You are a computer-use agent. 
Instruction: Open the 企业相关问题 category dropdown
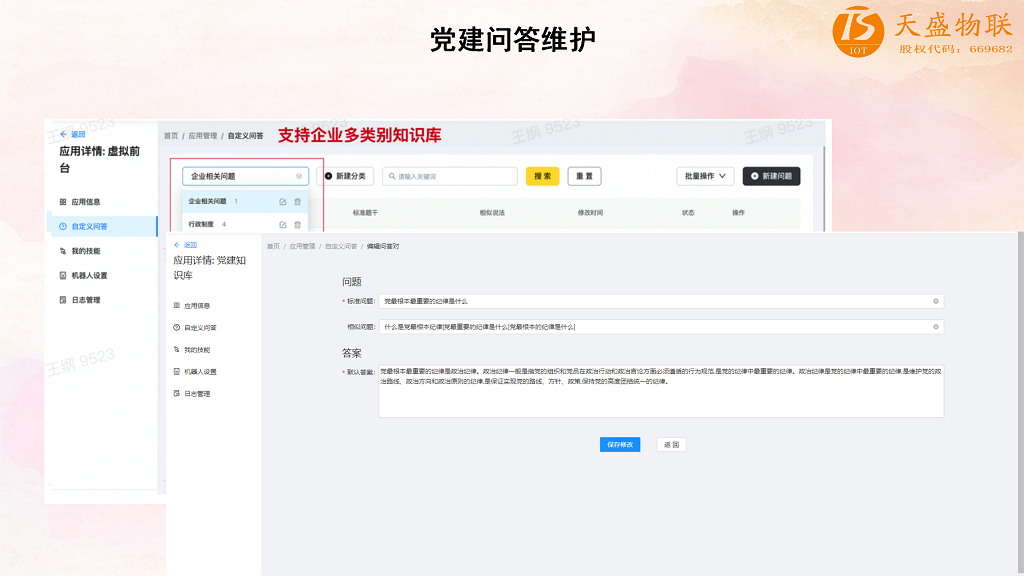[245, 176]
